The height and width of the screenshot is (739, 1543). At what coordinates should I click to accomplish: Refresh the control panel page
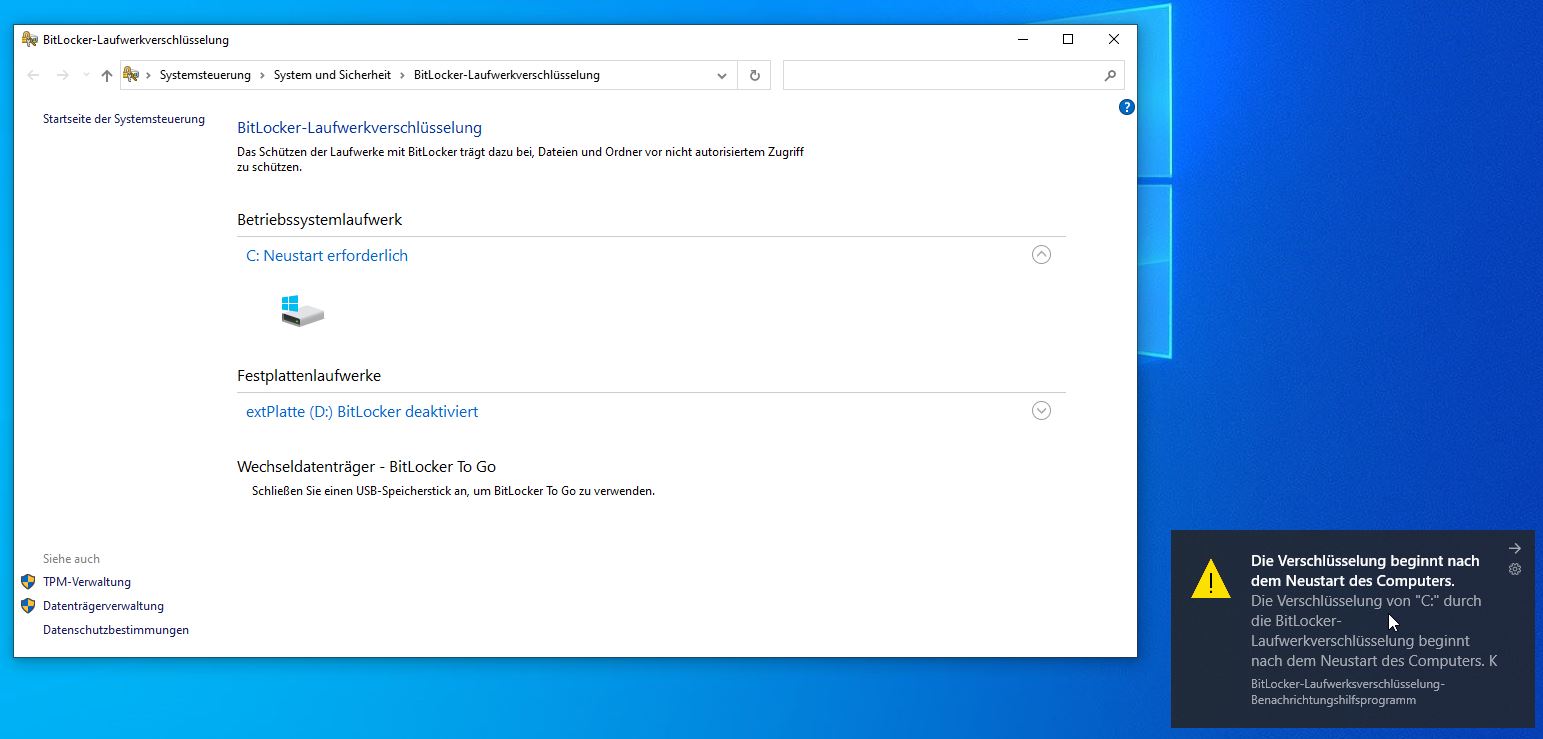pos(754,75)
